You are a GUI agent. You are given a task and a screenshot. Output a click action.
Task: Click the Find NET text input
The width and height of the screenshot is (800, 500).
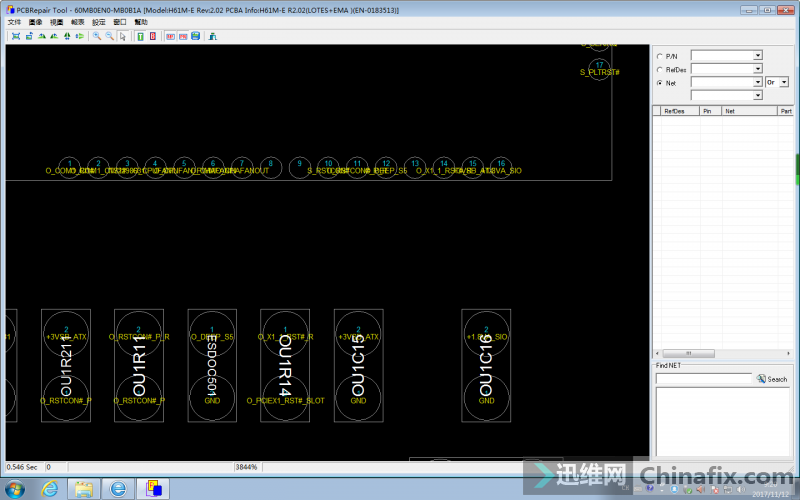[x=704, y=379]
